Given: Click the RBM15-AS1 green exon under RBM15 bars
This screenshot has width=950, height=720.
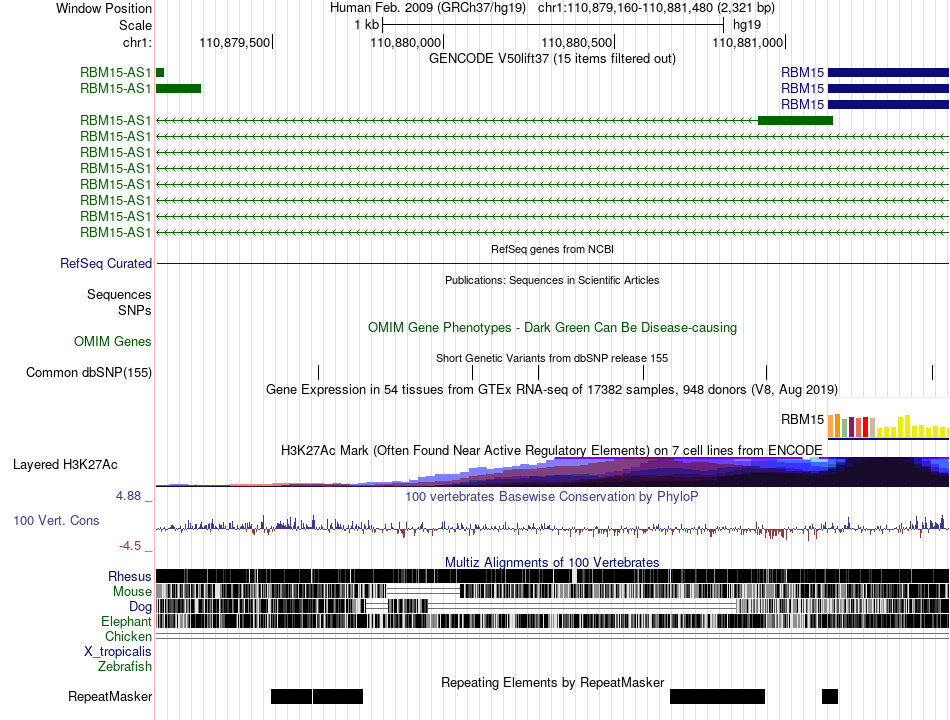Looking at the screenshot, I should pos(796,121).
